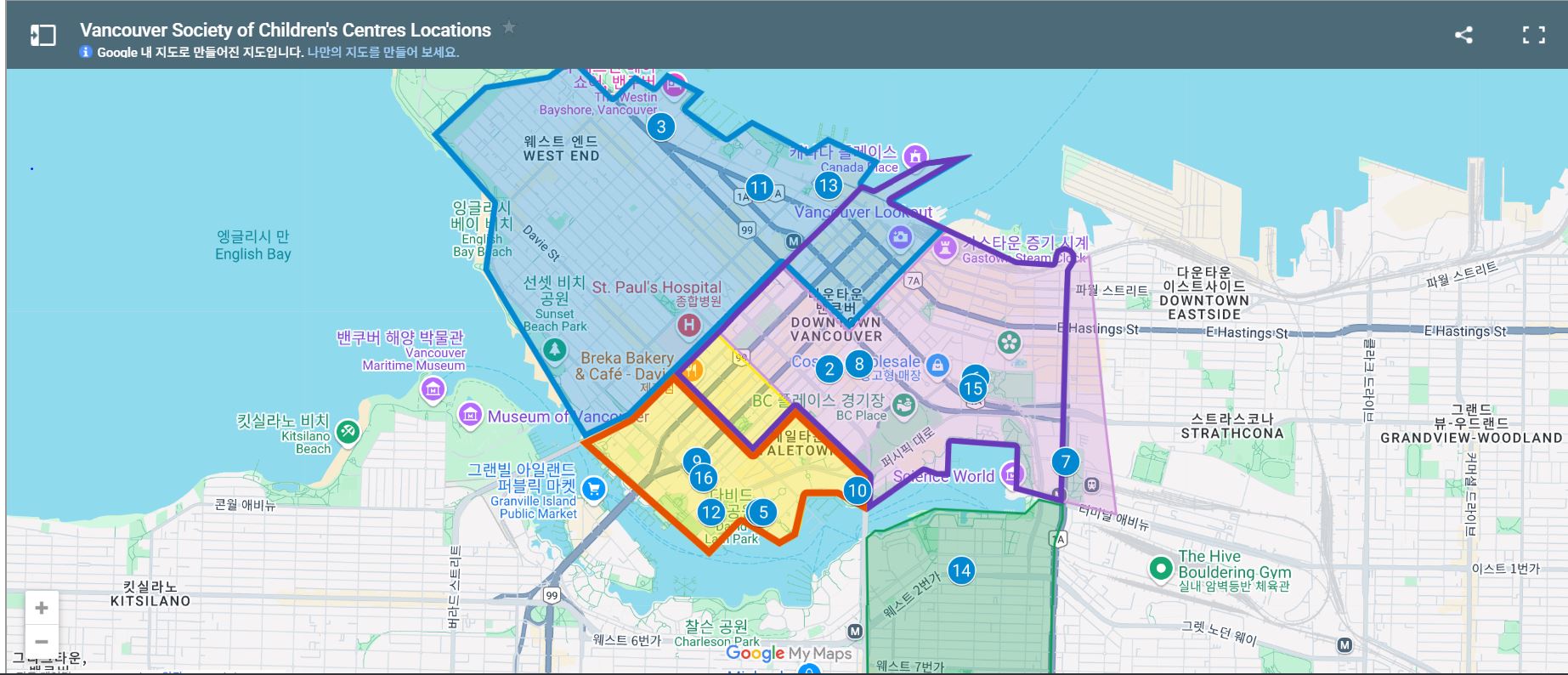
Task: Click The Hive Bouldering Gym marker
Action: pyautogui.click(x=1161, y=569)
